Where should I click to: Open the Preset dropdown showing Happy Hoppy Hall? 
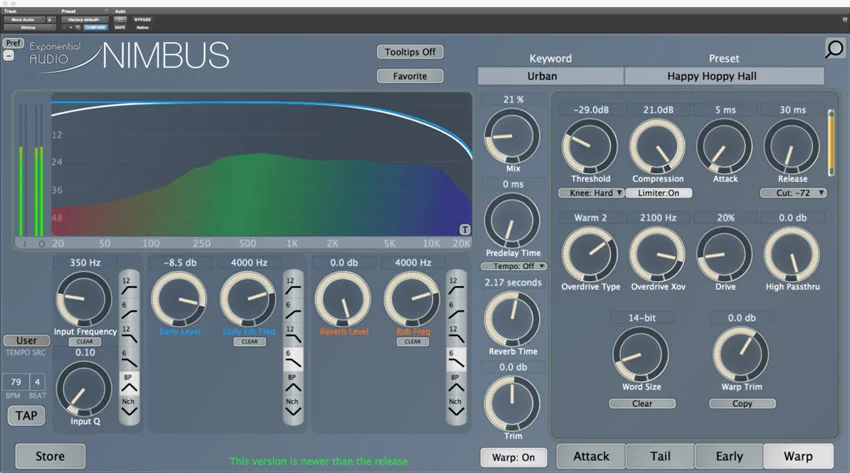[x=724, y=76]
